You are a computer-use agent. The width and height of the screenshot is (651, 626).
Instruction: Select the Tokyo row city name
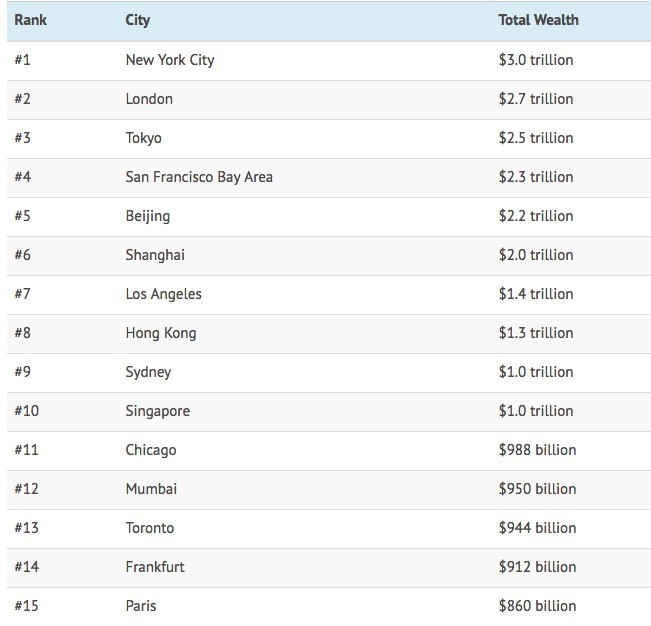click(x=143, y=138)
